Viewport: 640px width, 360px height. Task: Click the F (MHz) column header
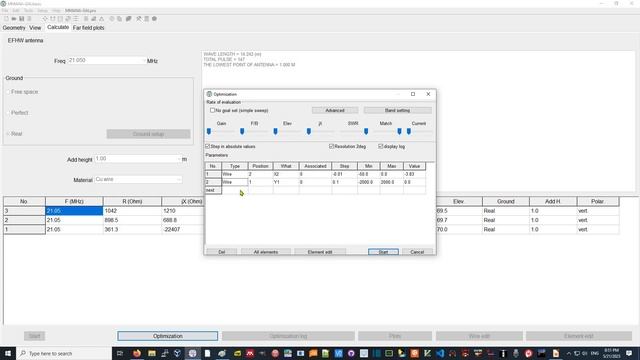[x=74, y=201]
